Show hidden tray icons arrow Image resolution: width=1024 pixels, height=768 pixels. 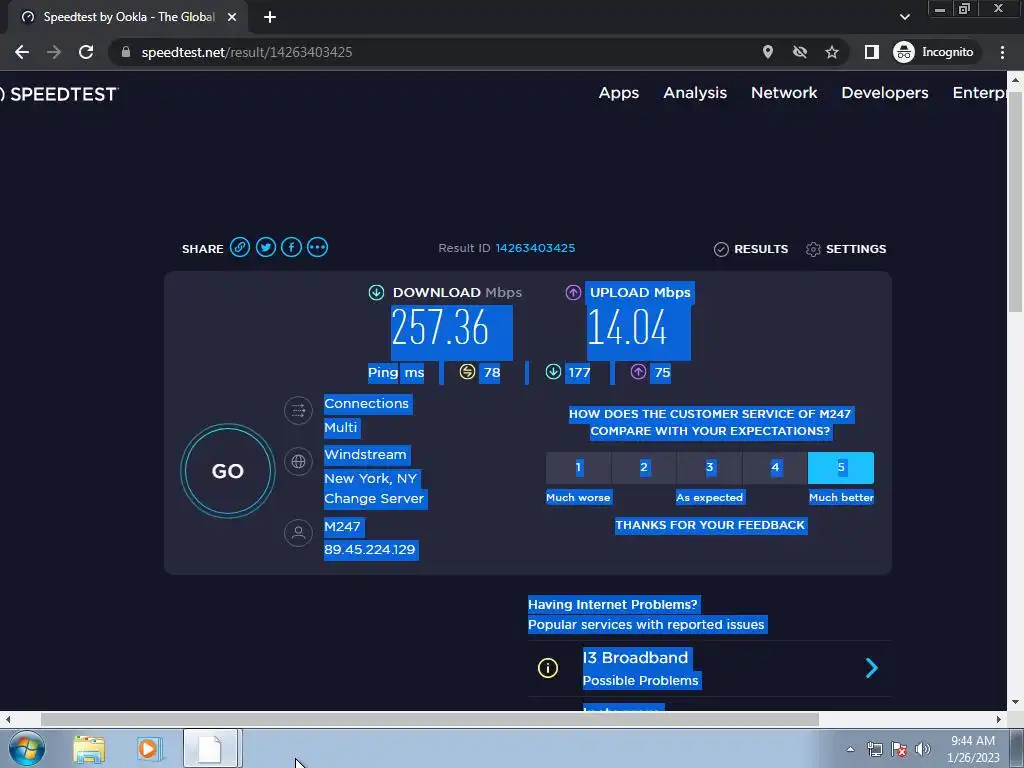[x=850, y=749]
